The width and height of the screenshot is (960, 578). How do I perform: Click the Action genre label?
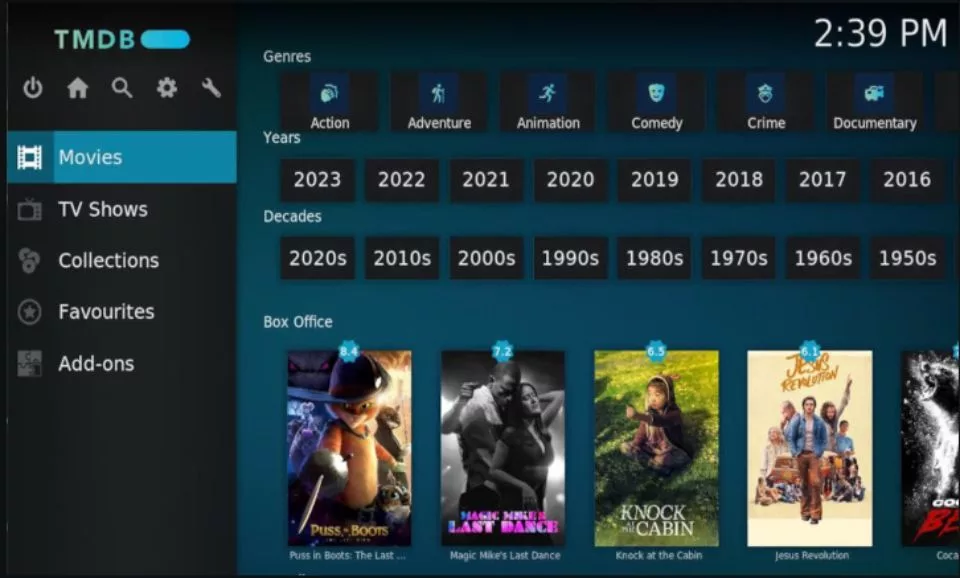click(x=329, y=123)
